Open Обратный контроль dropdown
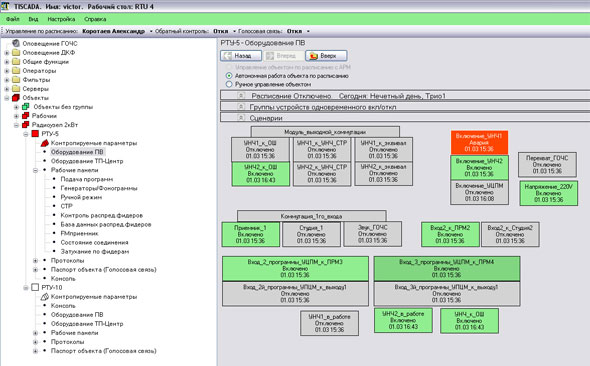590x366 pixels. 234,31
